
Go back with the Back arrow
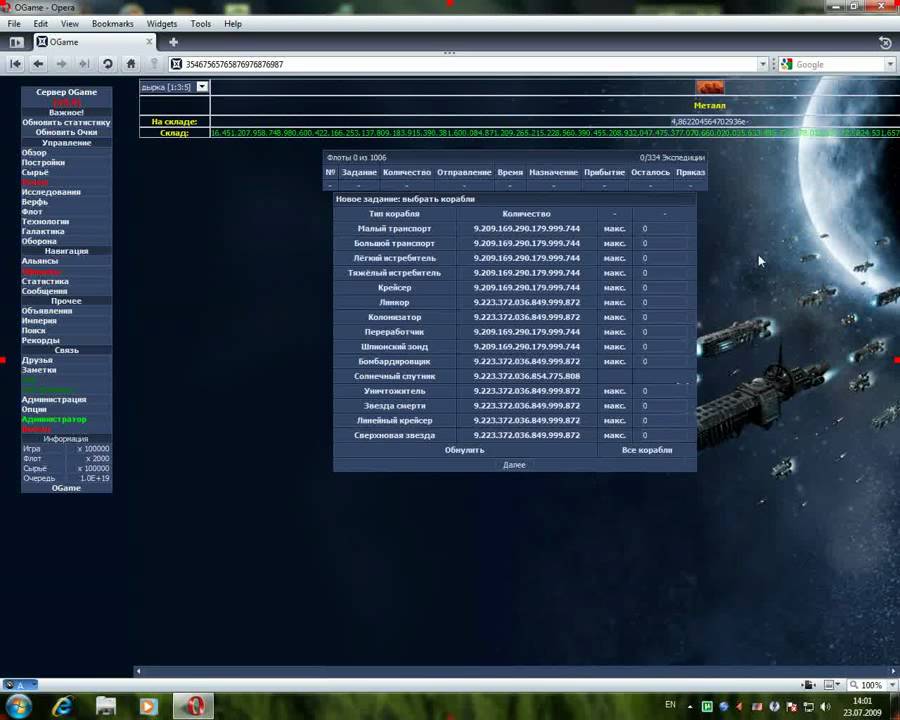[38, 64]
